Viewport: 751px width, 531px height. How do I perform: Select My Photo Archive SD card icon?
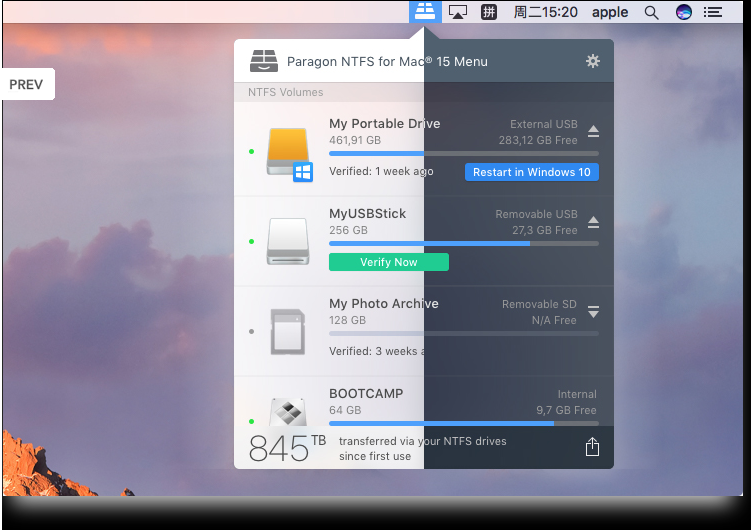[x=288, y=331]
